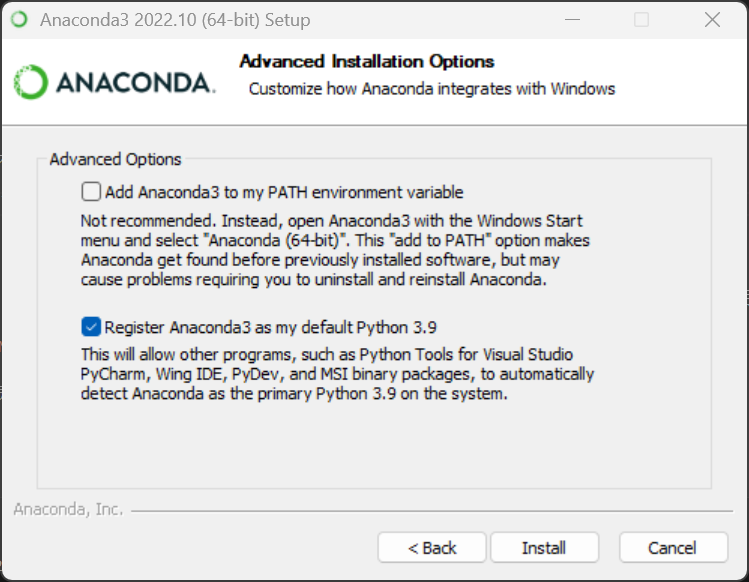
Task: Start installation with the Install button
Action: tap(544, 548)
